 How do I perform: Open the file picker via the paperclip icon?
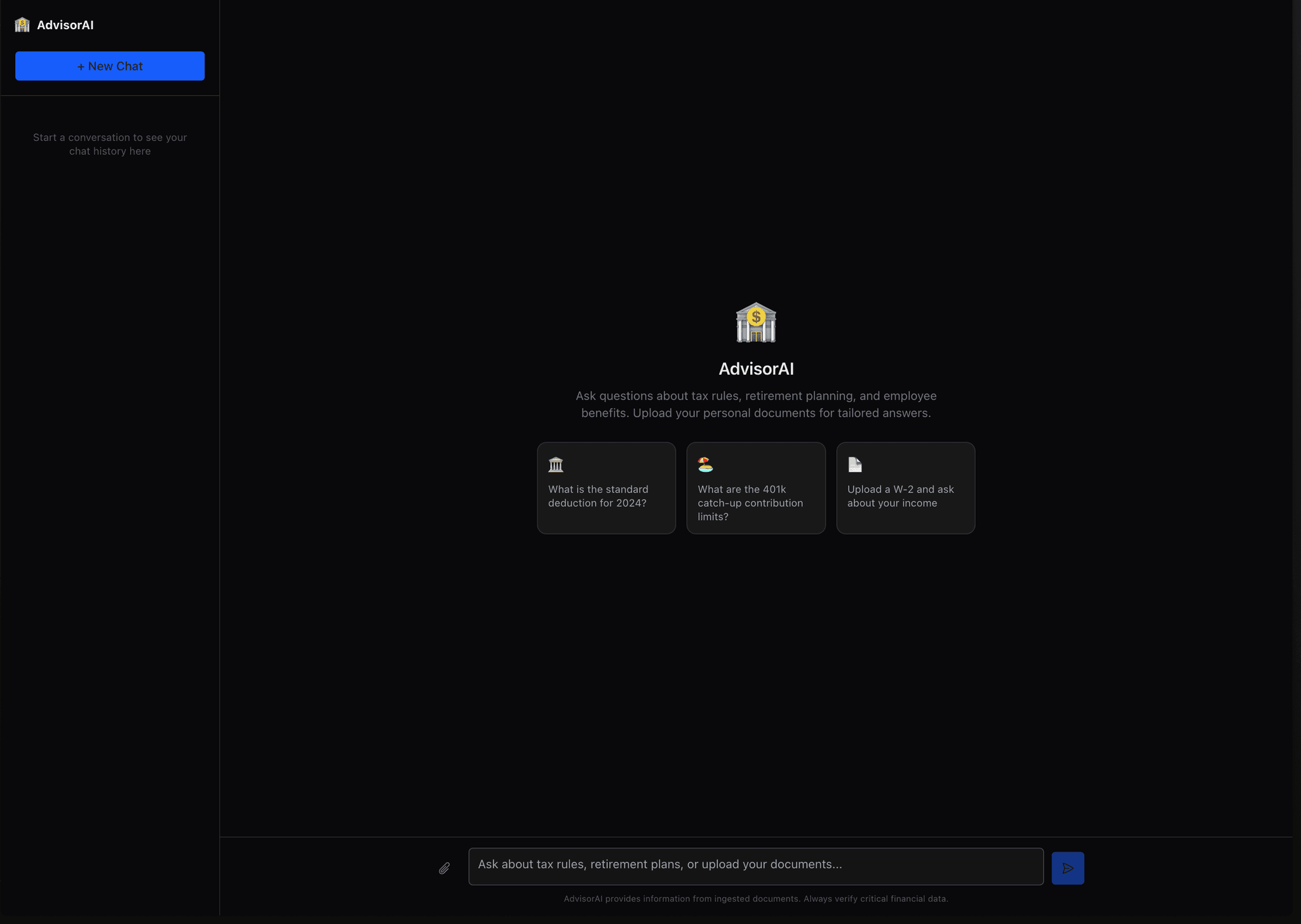point(443,867)
